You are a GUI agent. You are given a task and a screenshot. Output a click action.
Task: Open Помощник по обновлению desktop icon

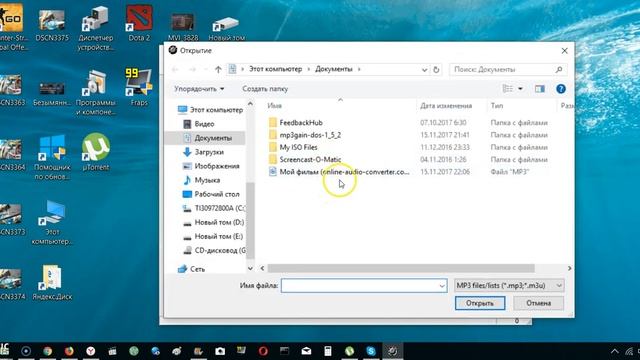[52, 158]
